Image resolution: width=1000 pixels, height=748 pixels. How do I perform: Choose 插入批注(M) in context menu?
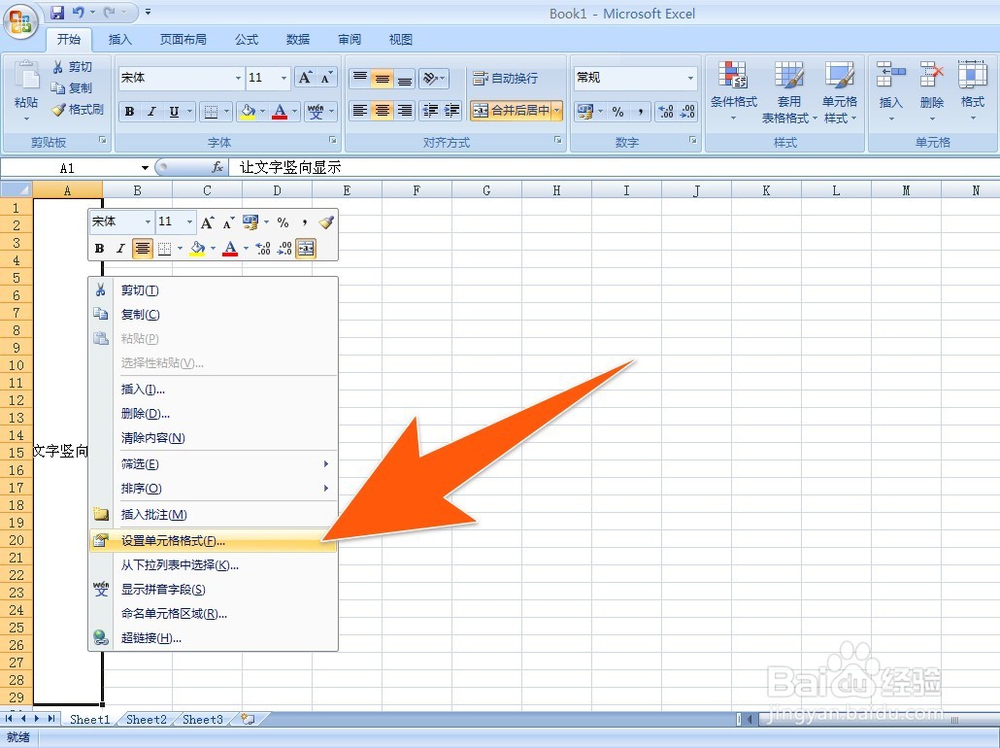point(213,515)
